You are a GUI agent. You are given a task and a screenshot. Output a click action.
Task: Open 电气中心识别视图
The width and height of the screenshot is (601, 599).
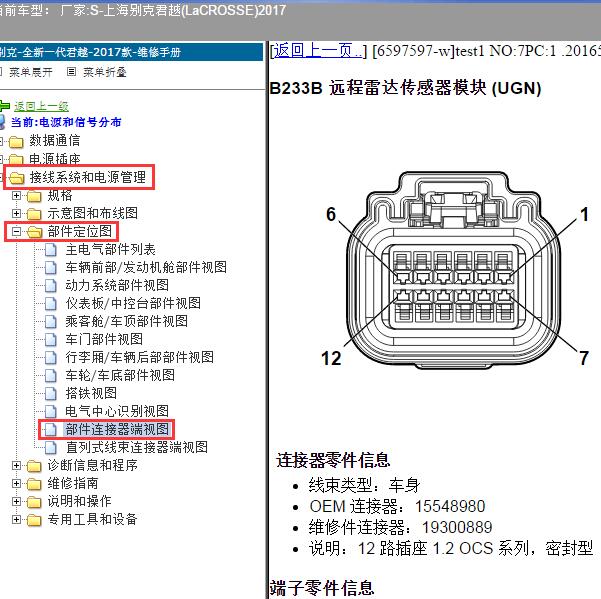click(x=117, y=411)
